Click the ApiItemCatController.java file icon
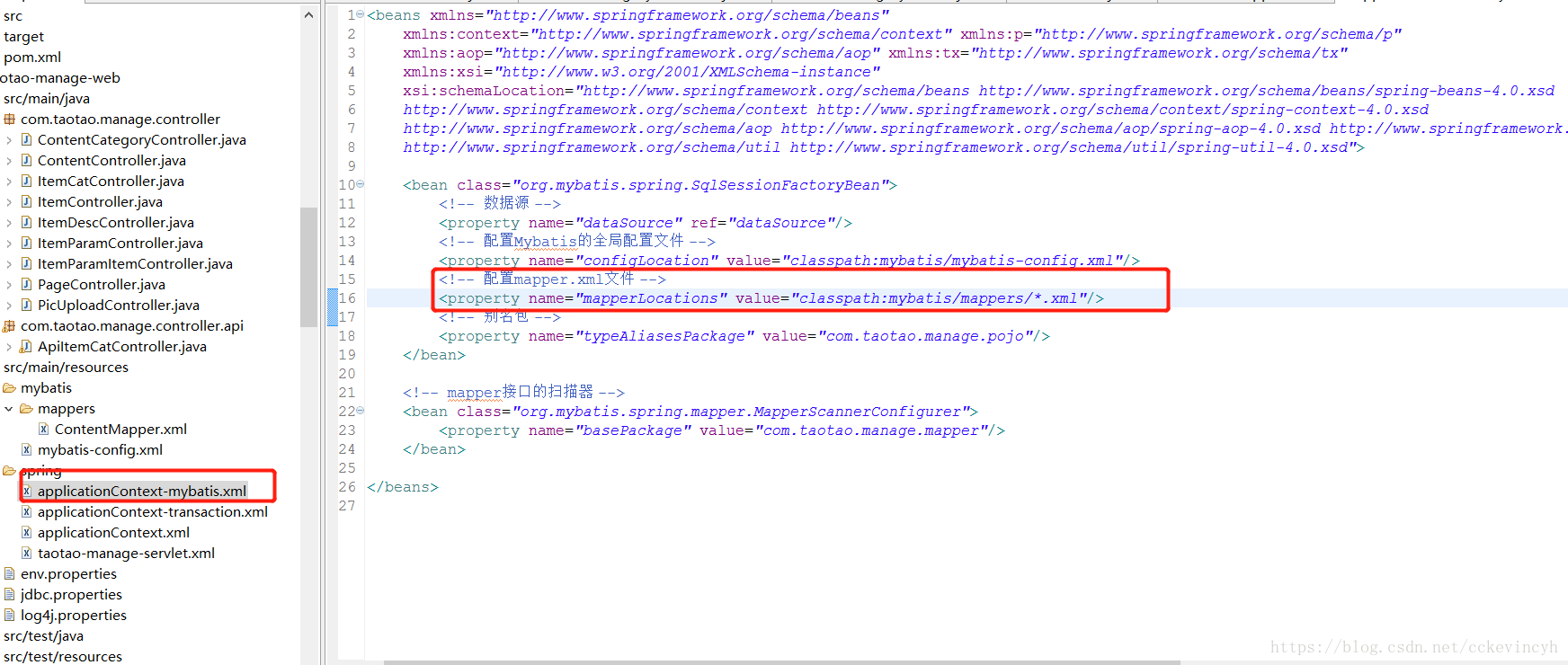Image resolution: width=1568 pixels, height=665 pixels. tap(27, 346)
